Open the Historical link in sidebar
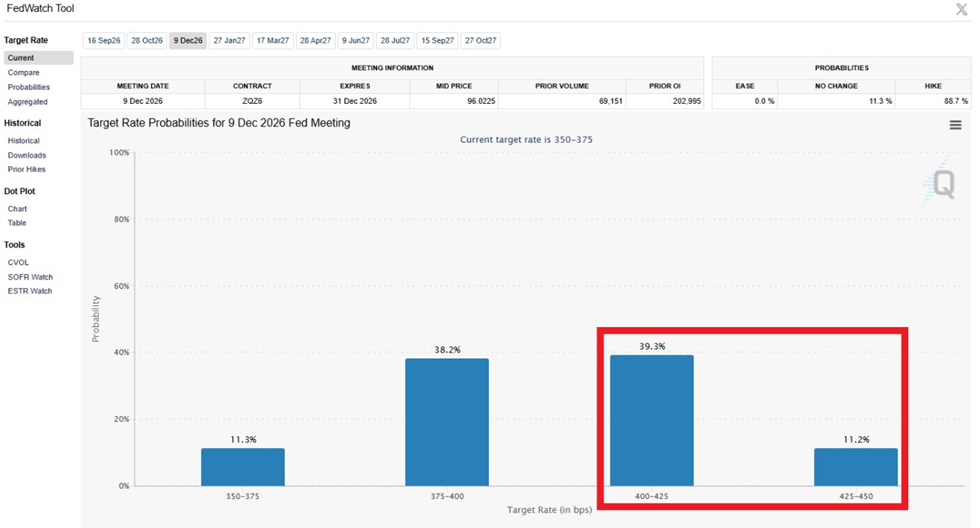 [24, 141]
